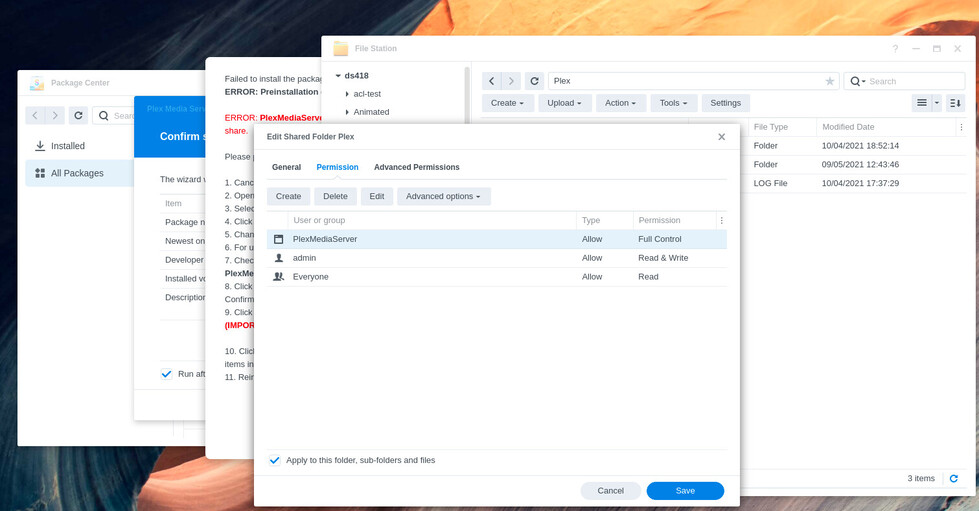The image size is (979, 511).
Task: Open Advanced options dropdown in dialog
Action: [x=443, y=196]
